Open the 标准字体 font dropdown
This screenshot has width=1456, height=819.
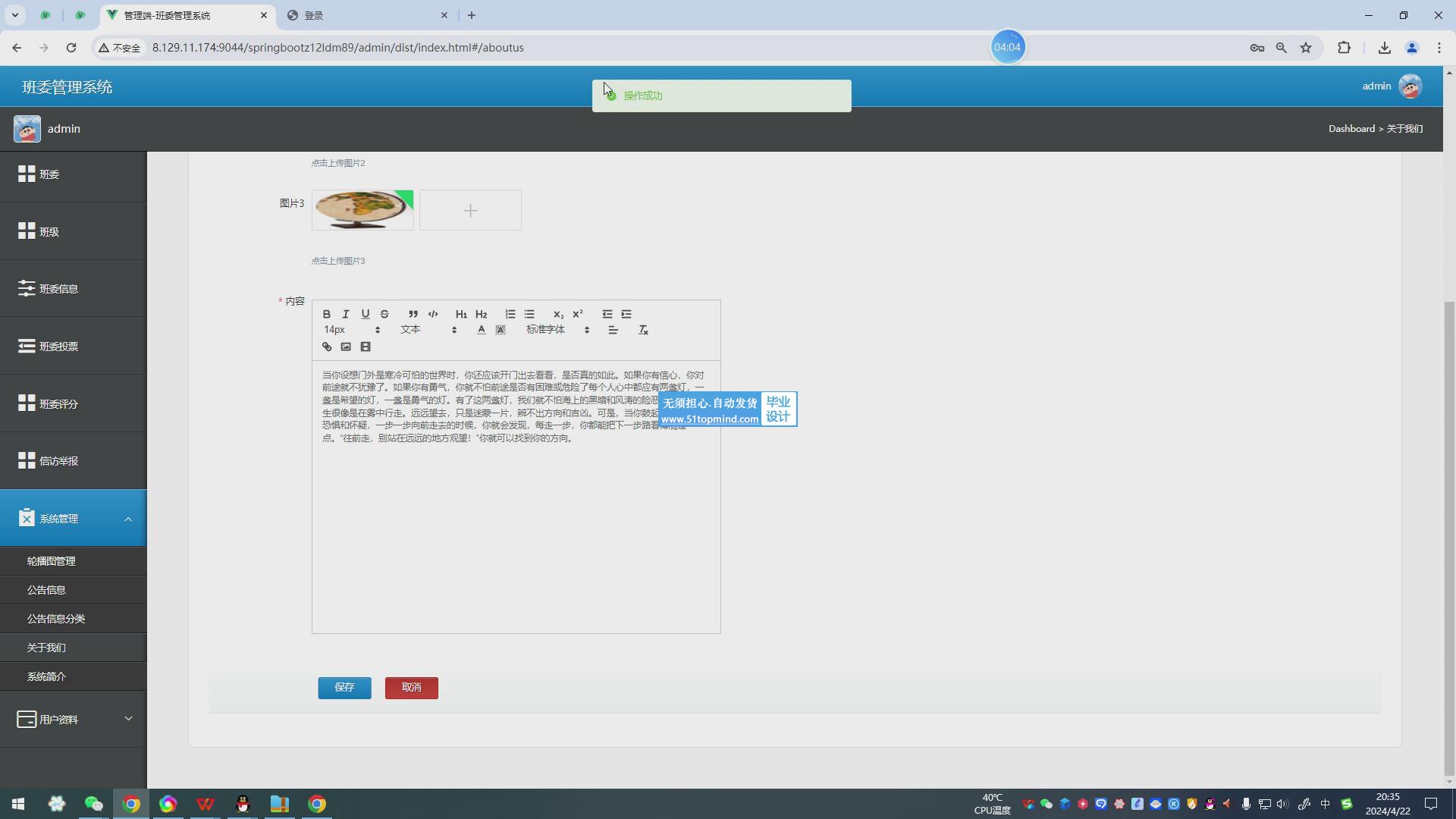click(557, 330)
